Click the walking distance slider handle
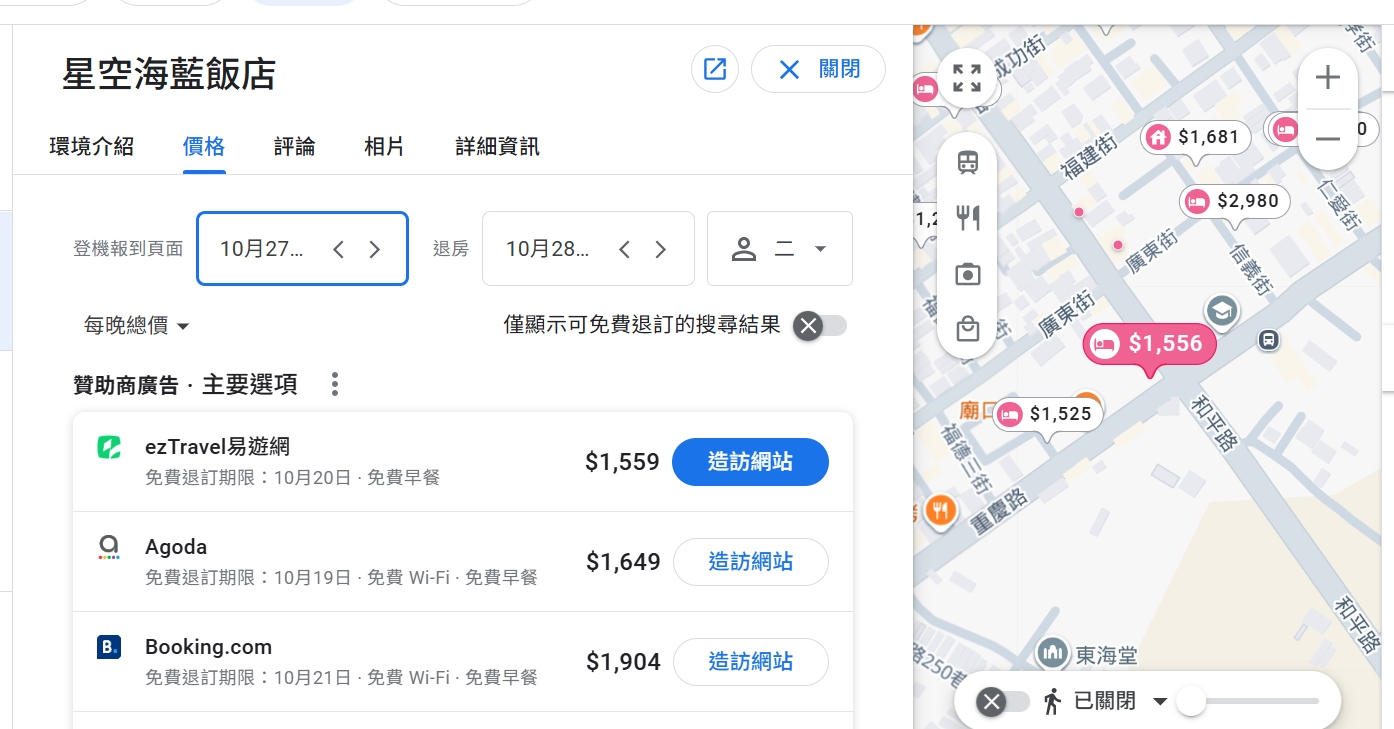Screen dimensions: 1394x729 point(1190,702)
